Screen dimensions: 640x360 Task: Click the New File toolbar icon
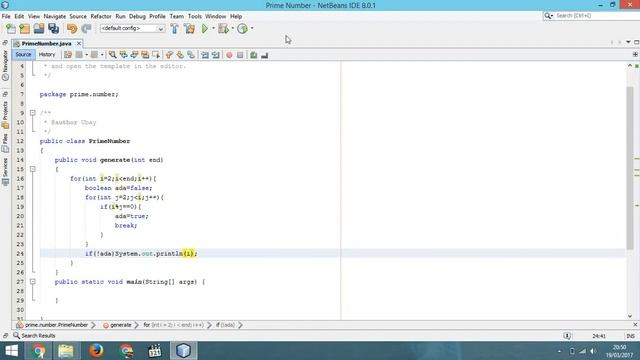click(11, 29)
